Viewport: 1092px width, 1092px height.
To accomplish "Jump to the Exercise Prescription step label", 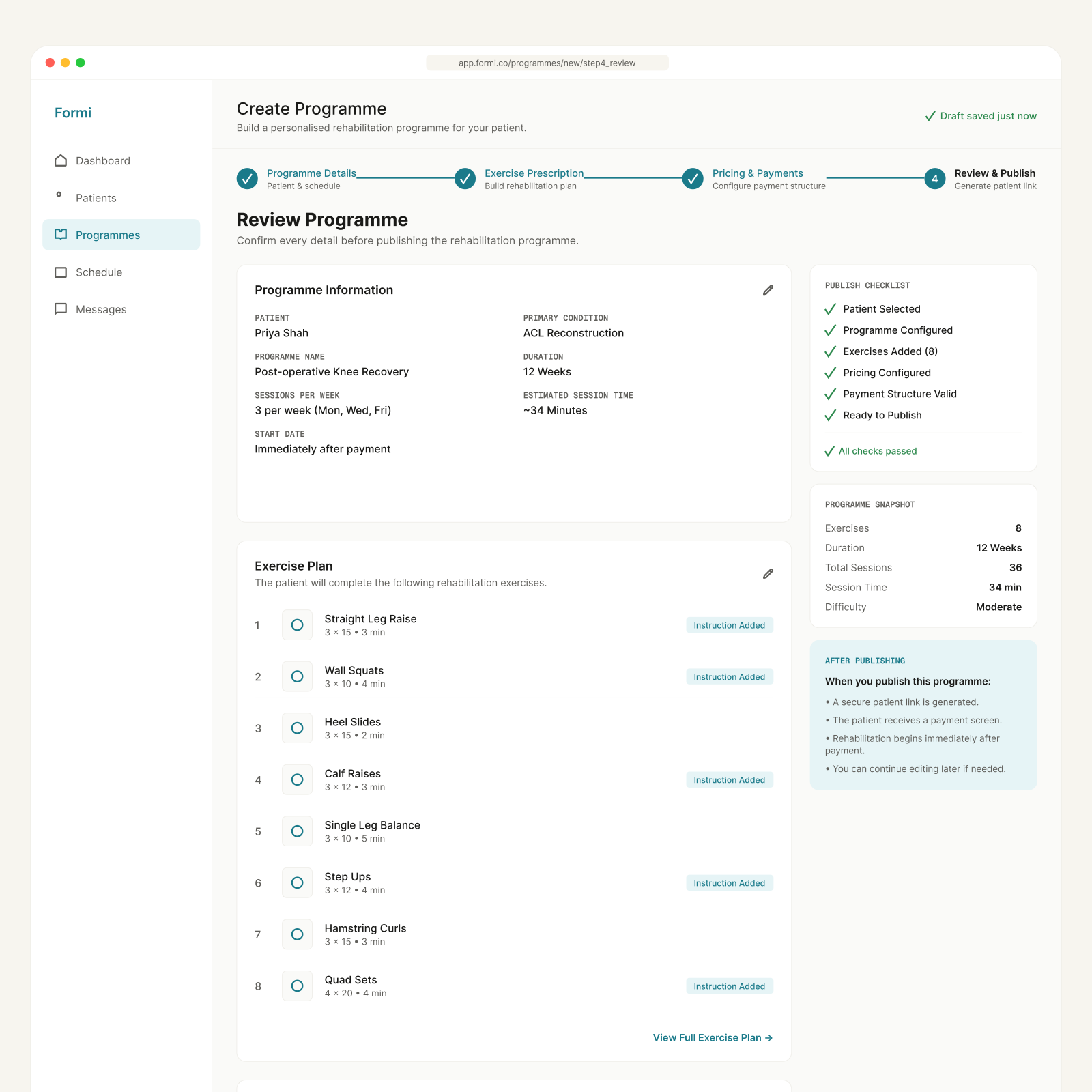I will click(534, 173).
